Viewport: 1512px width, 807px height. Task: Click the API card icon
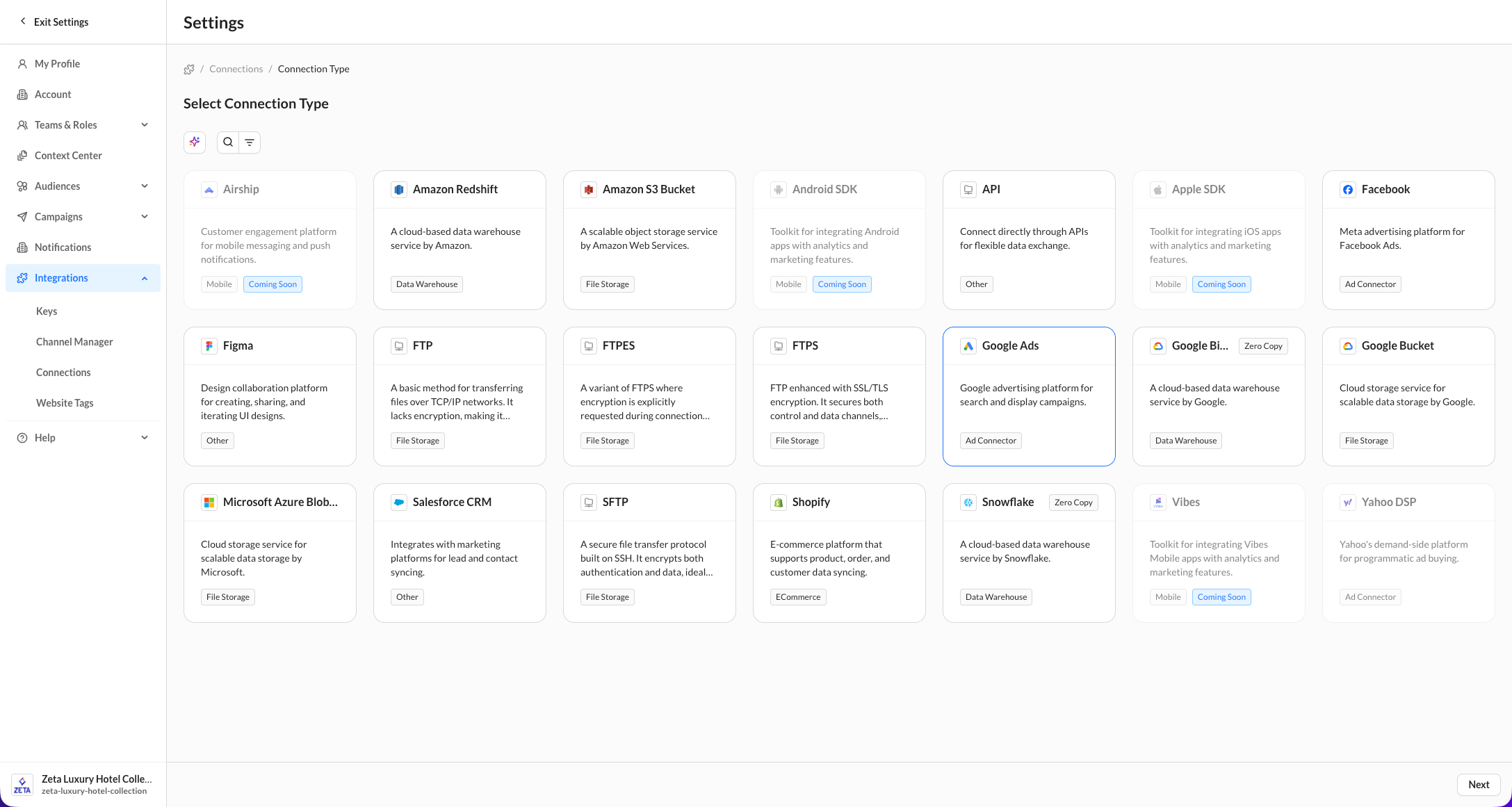coord(968,190)
